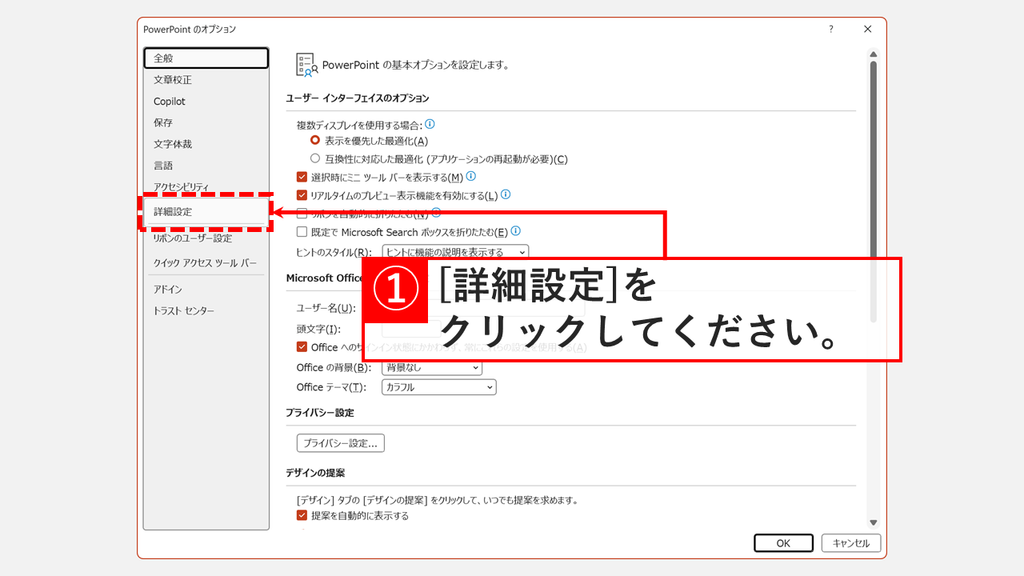Click info icon next to リアルタイムのプレビュー option

[x=505, y=195]
